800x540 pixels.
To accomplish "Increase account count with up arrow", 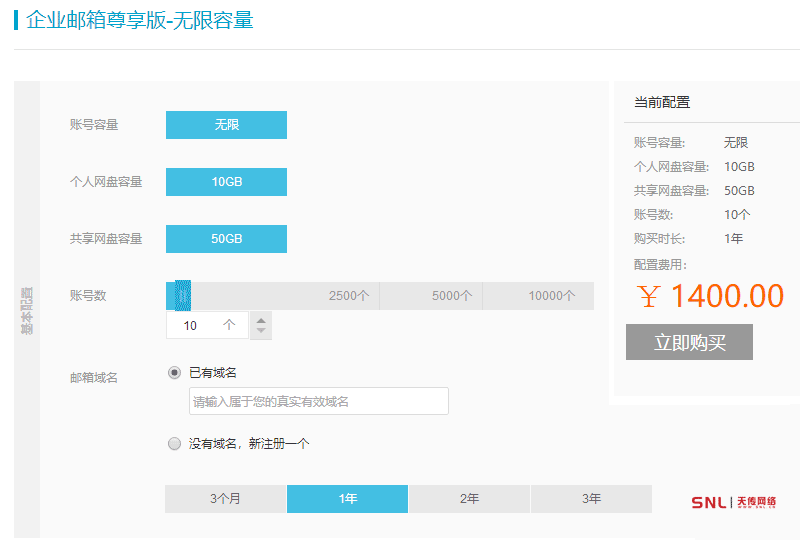I will 261,320.
